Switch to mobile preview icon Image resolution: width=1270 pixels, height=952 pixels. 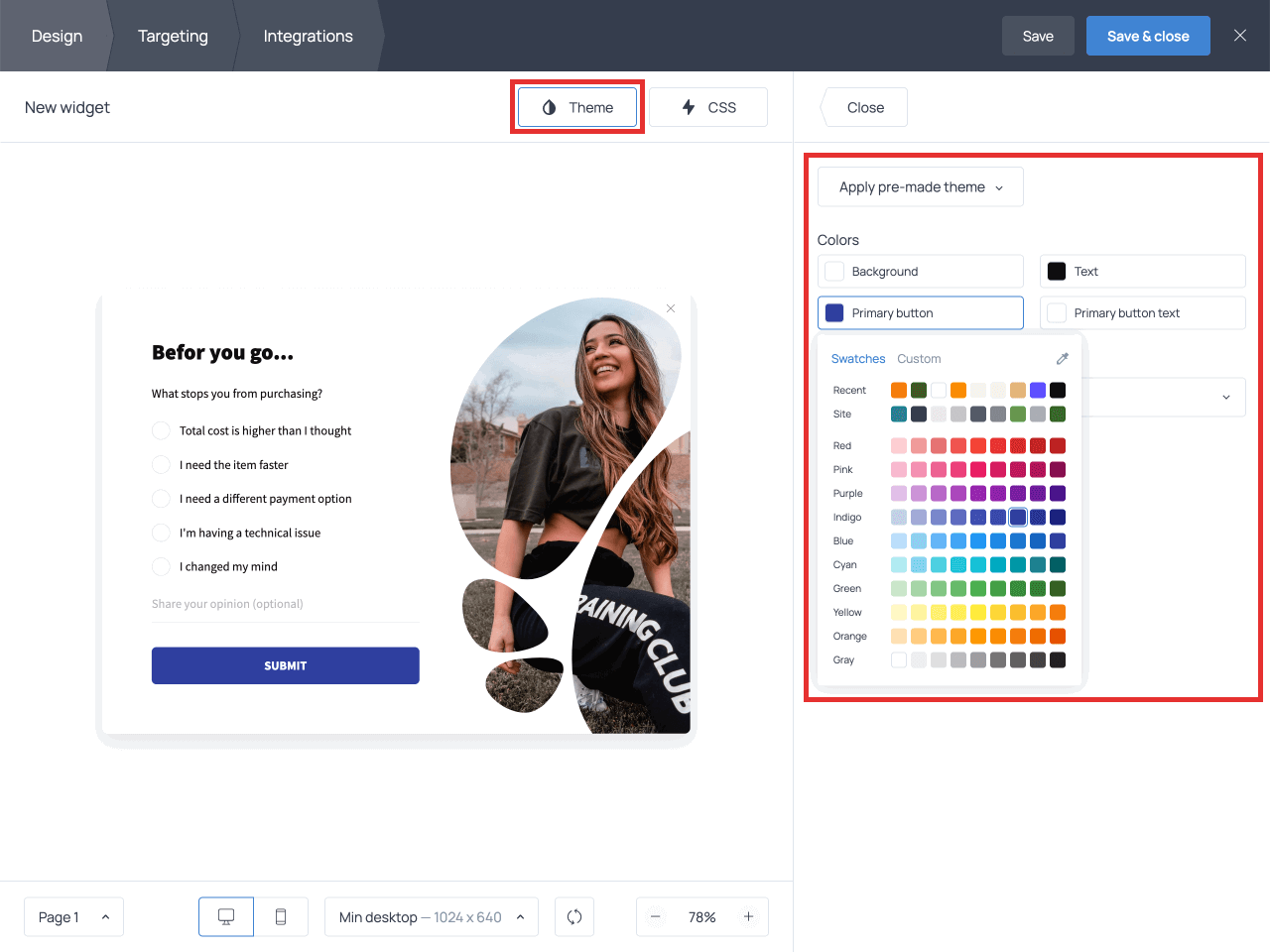[x=281, y=917]
